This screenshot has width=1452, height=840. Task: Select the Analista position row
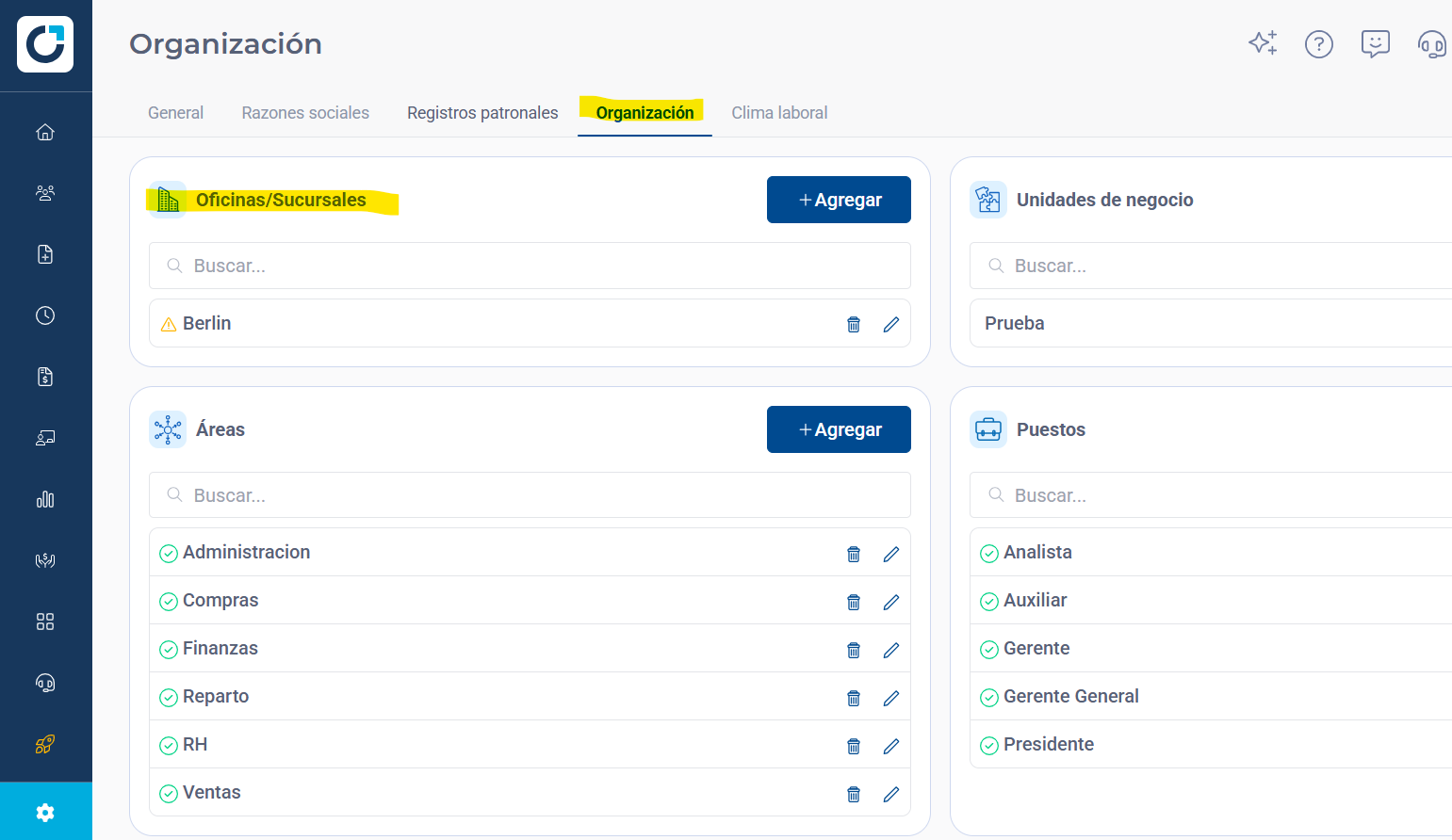[x=1211, y=552]
